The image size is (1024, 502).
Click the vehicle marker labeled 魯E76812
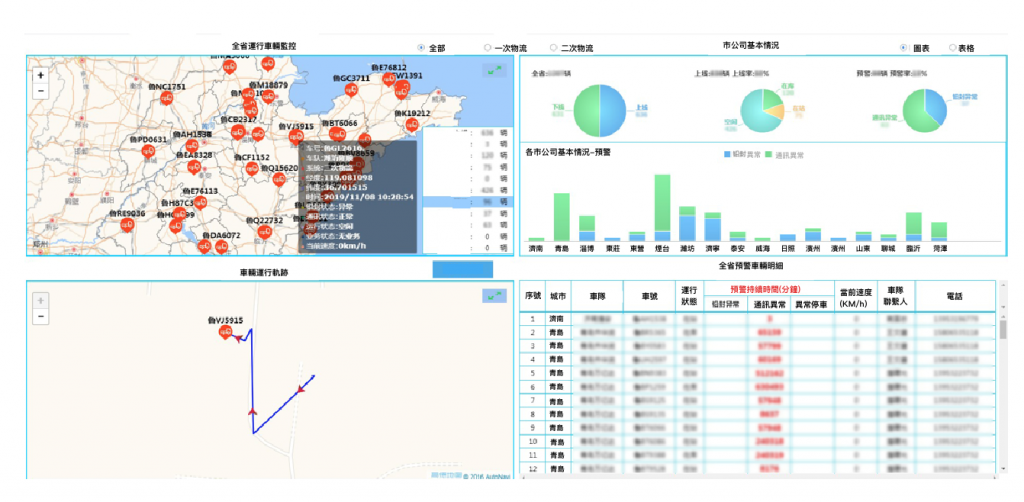389,79
